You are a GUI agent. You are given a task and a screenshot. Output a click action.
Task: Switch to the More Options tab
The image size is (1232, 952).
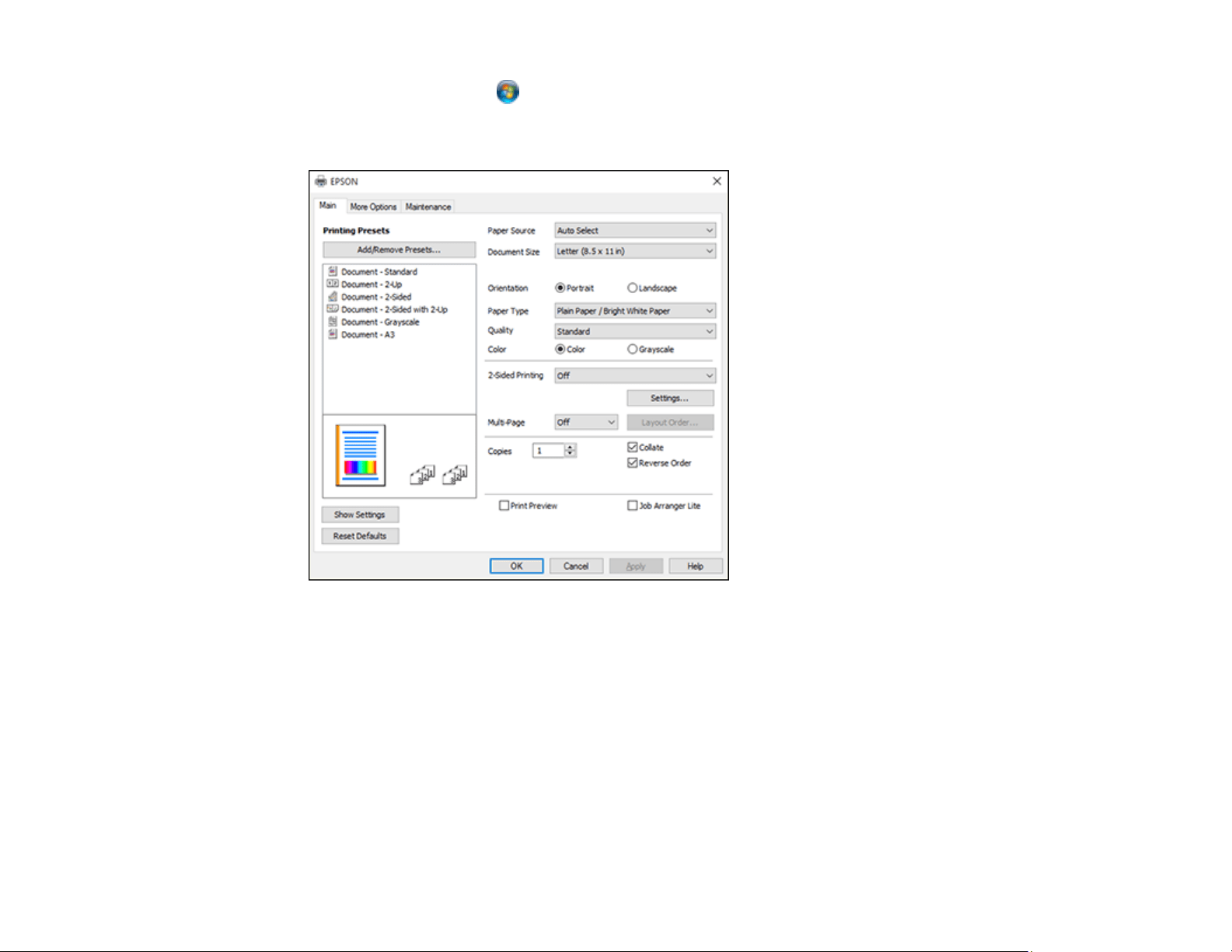373,207
